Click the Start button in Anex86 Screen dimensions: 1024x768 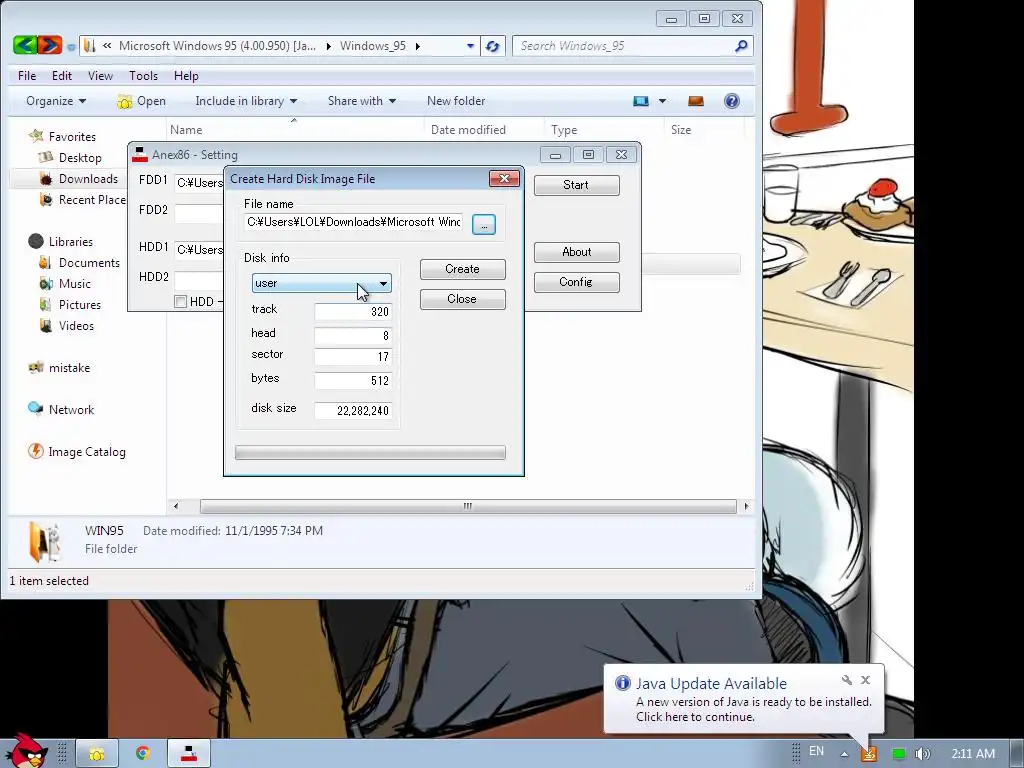(x=576, y=185)
